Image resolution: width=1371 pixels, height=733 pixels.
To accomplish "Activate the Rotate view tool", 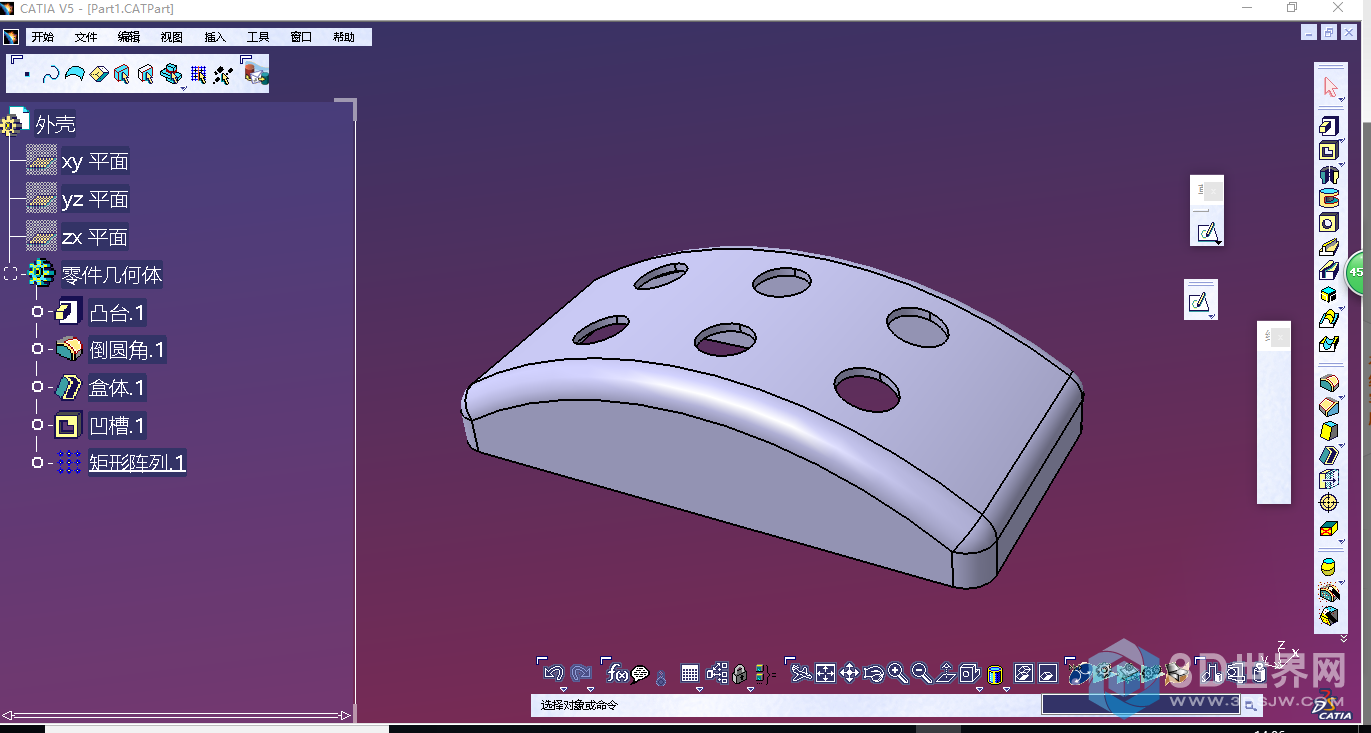I will point(873,673).
